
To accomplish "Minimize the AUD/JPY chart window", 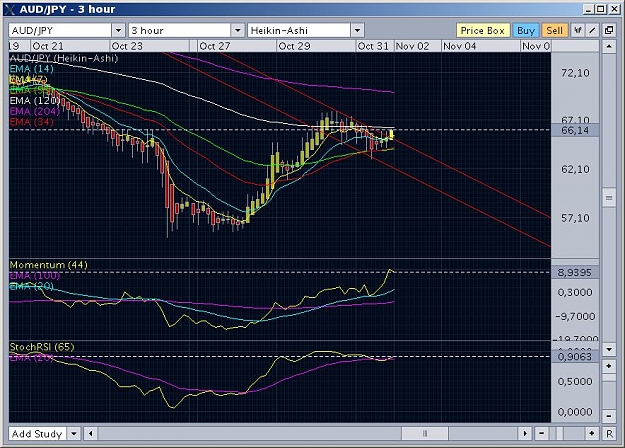I will pyautogui.click(x=588, y=9).
